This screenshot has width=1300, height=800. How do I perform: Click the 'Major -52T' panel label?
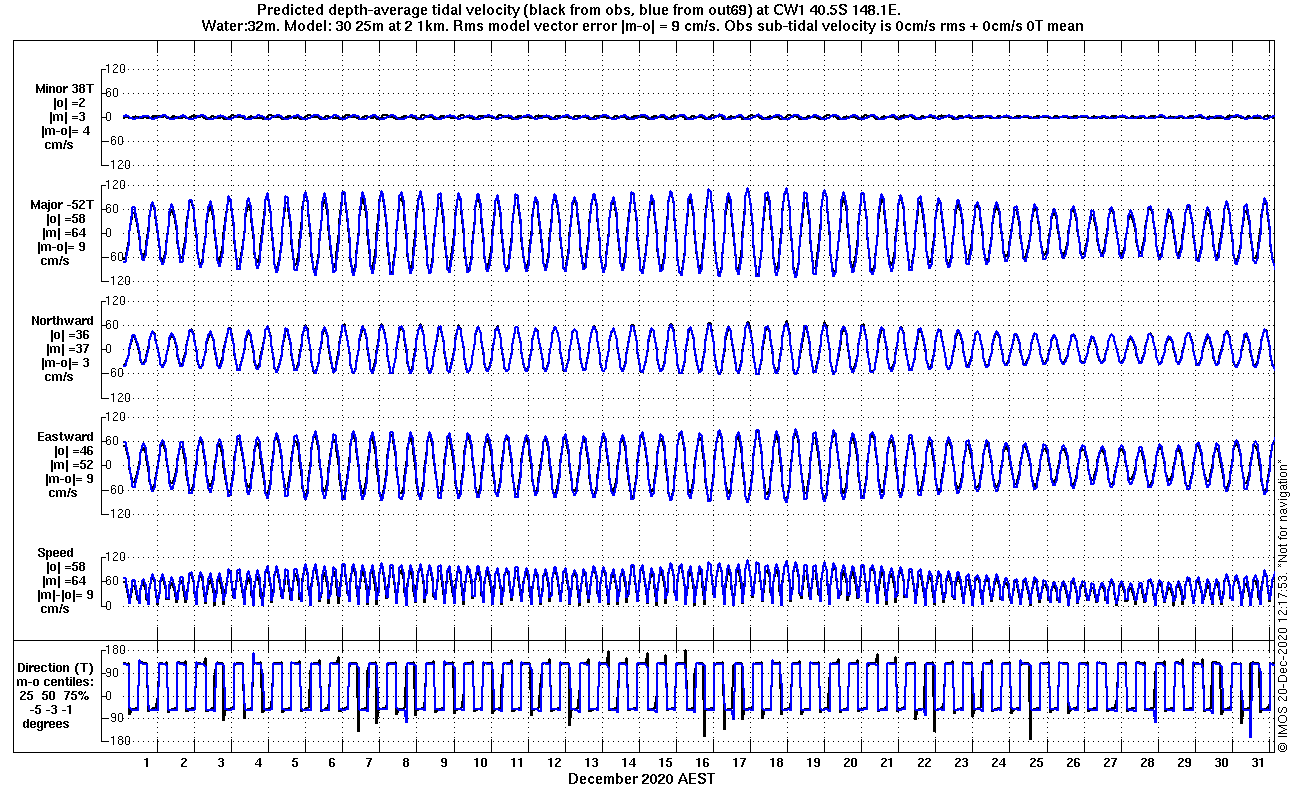coord(62,205)
